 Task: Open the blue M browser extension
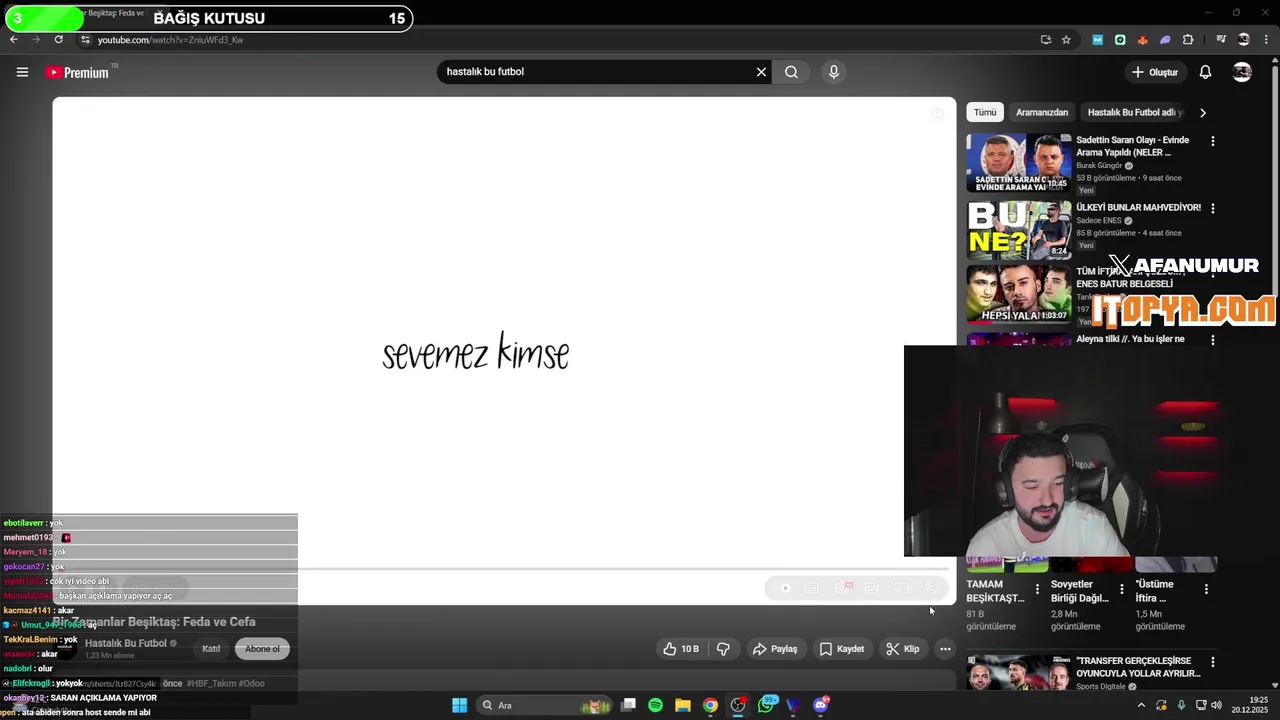pyautogui.click(x=1097, y=40)
